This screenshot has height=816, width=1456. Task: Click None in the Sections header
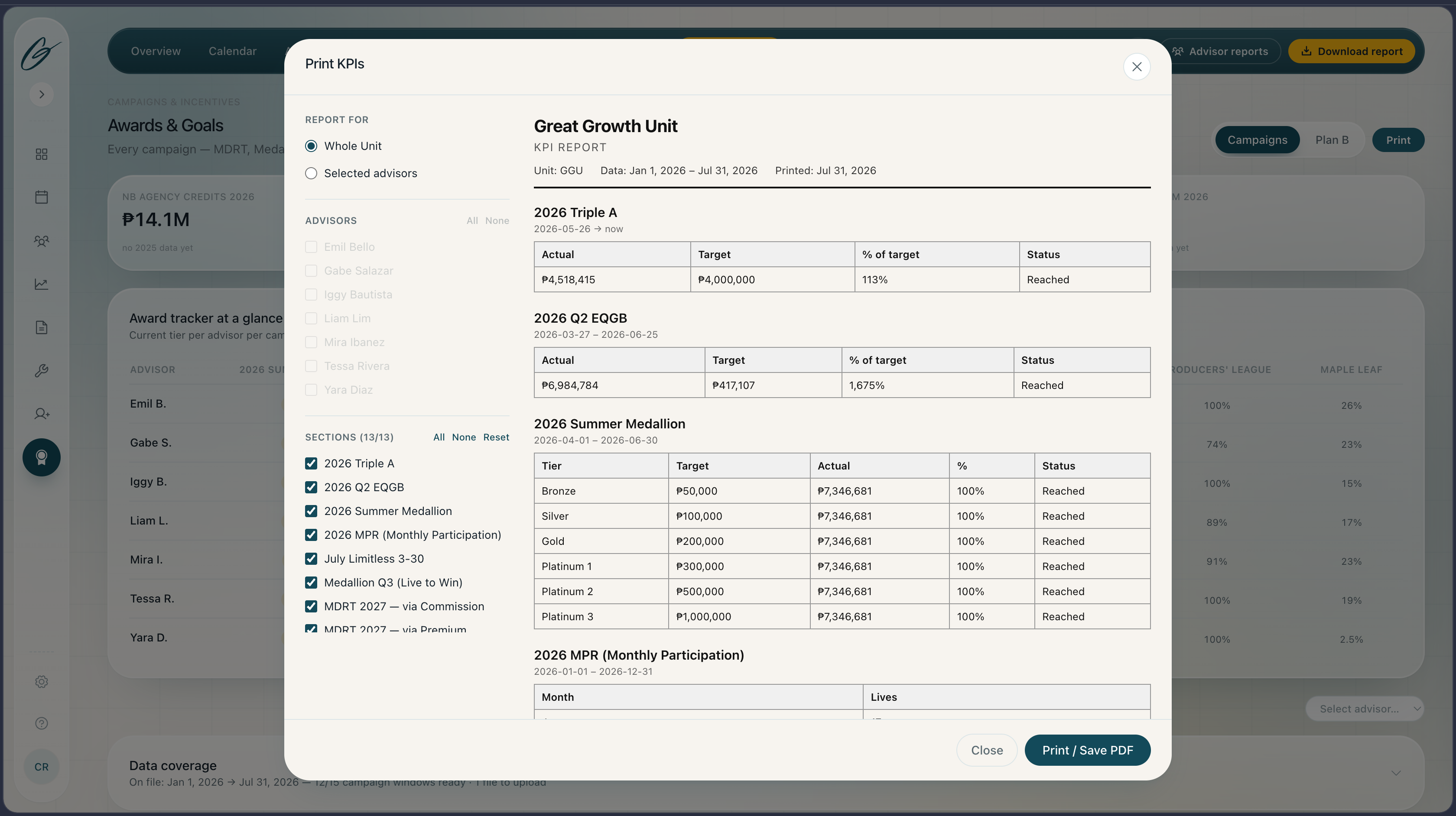(x=464, y=437)
